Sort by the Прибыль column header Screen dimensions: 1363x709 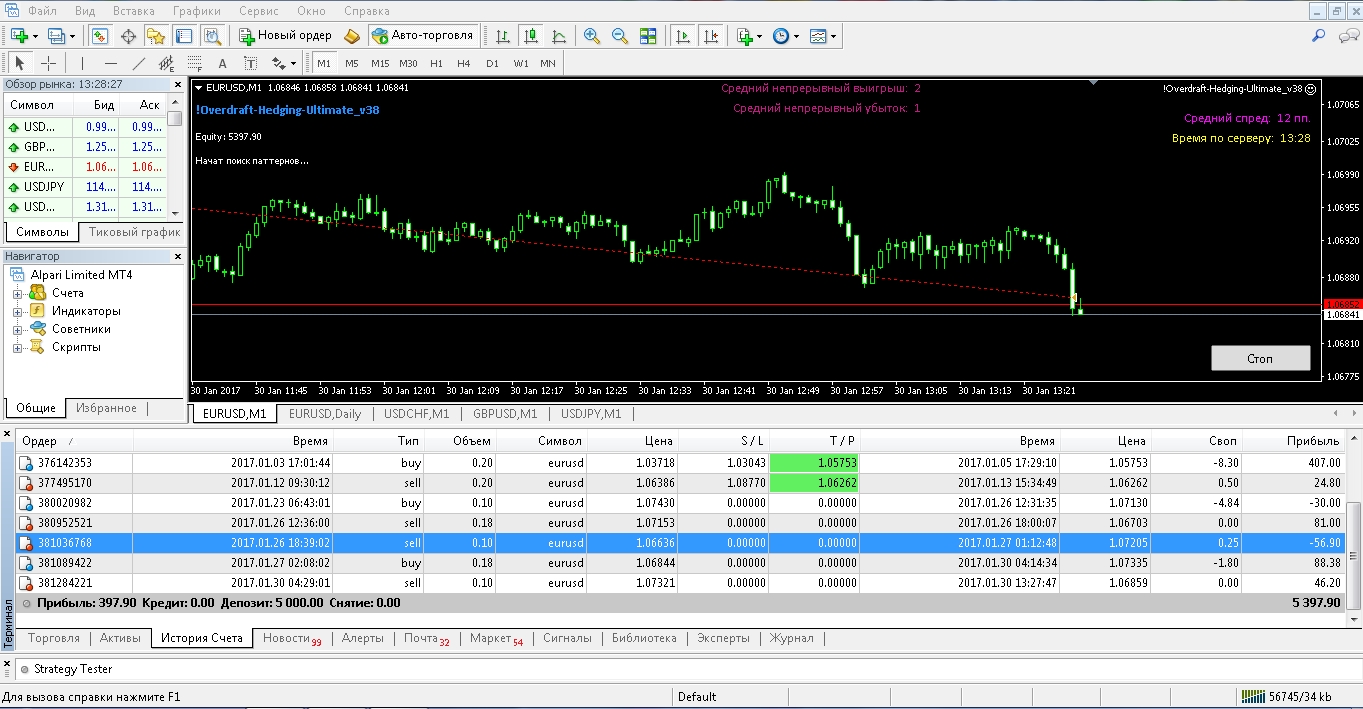pos(1294,441)
